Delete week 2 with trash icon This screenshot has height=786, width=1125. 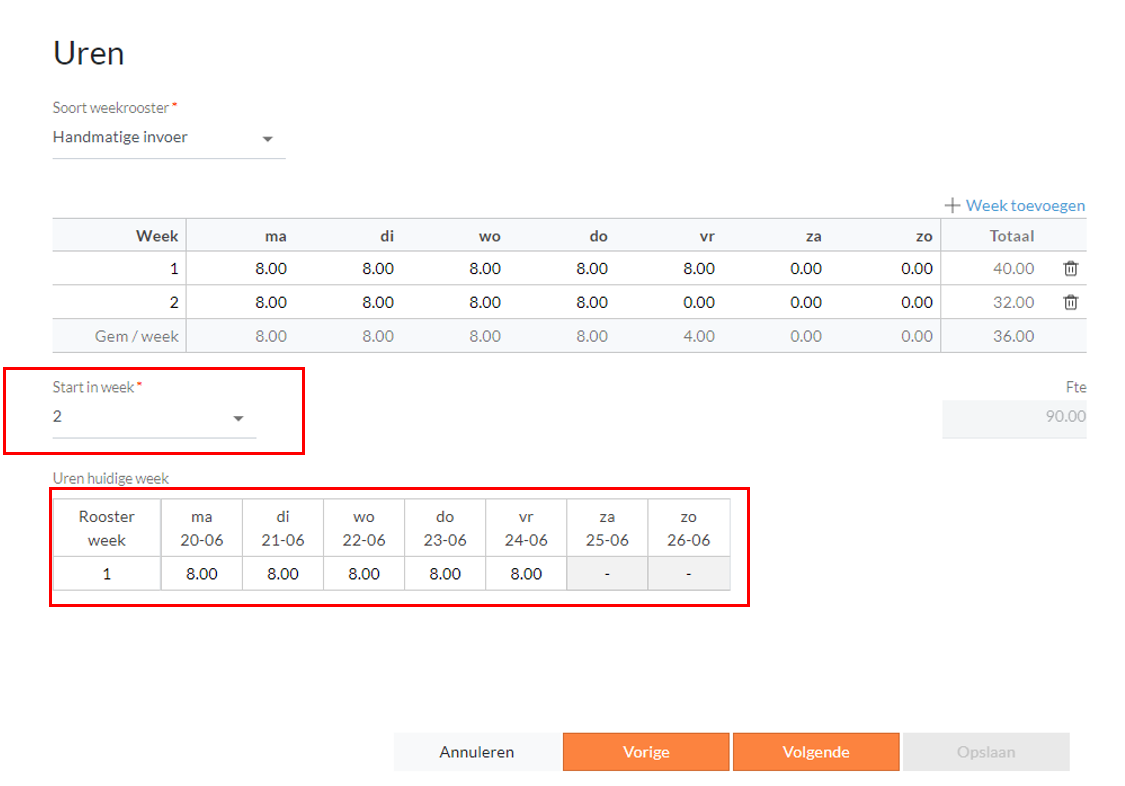point(1070,302)
